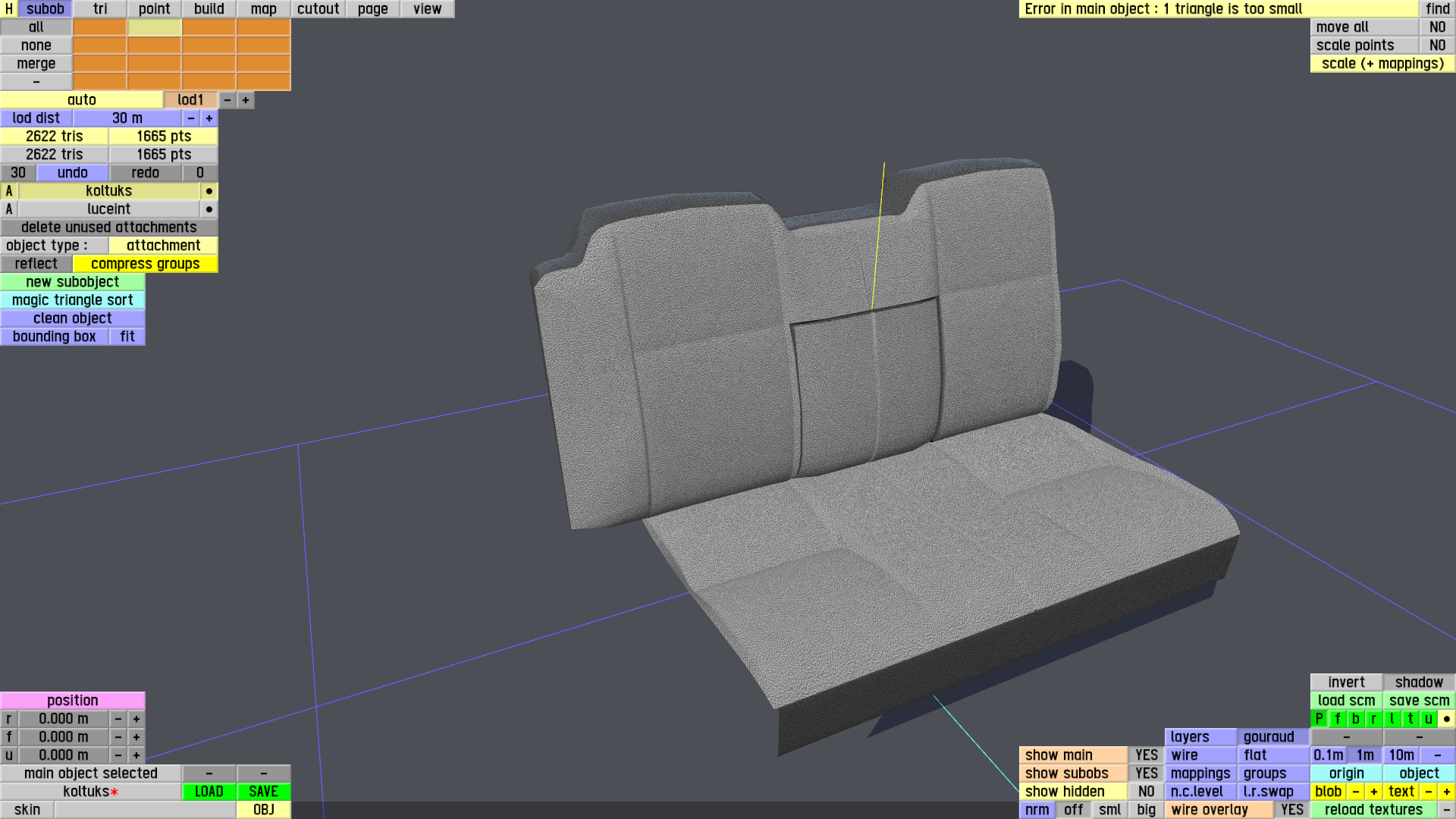Toggle move all NO option
Image resolution: width=1456 pixels, height=819 pixels.
click(1437, 27)
